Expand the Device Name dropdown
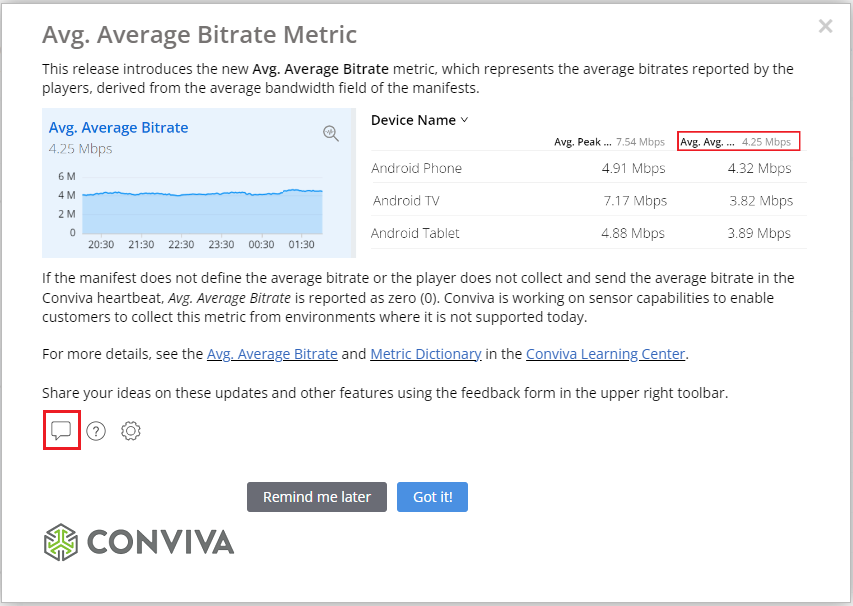The image size is (853, 606). point(420,120)
